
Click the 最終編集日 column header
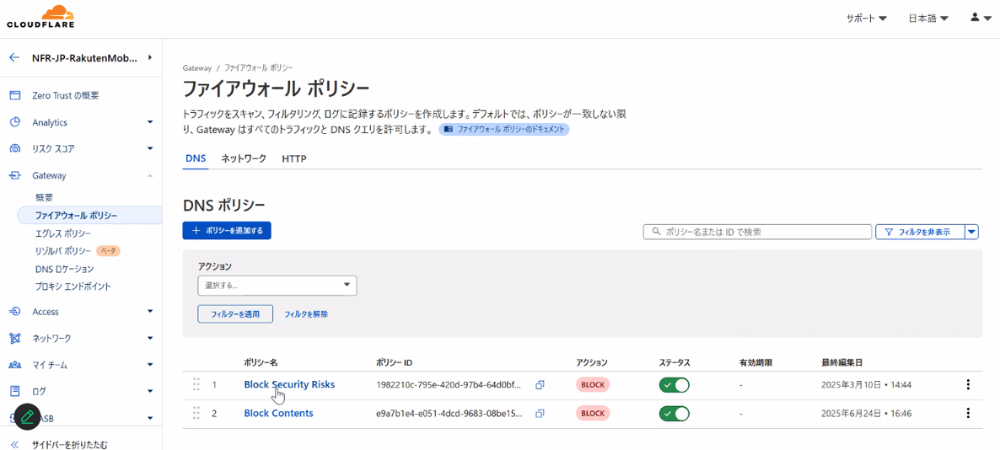point(842,363)
